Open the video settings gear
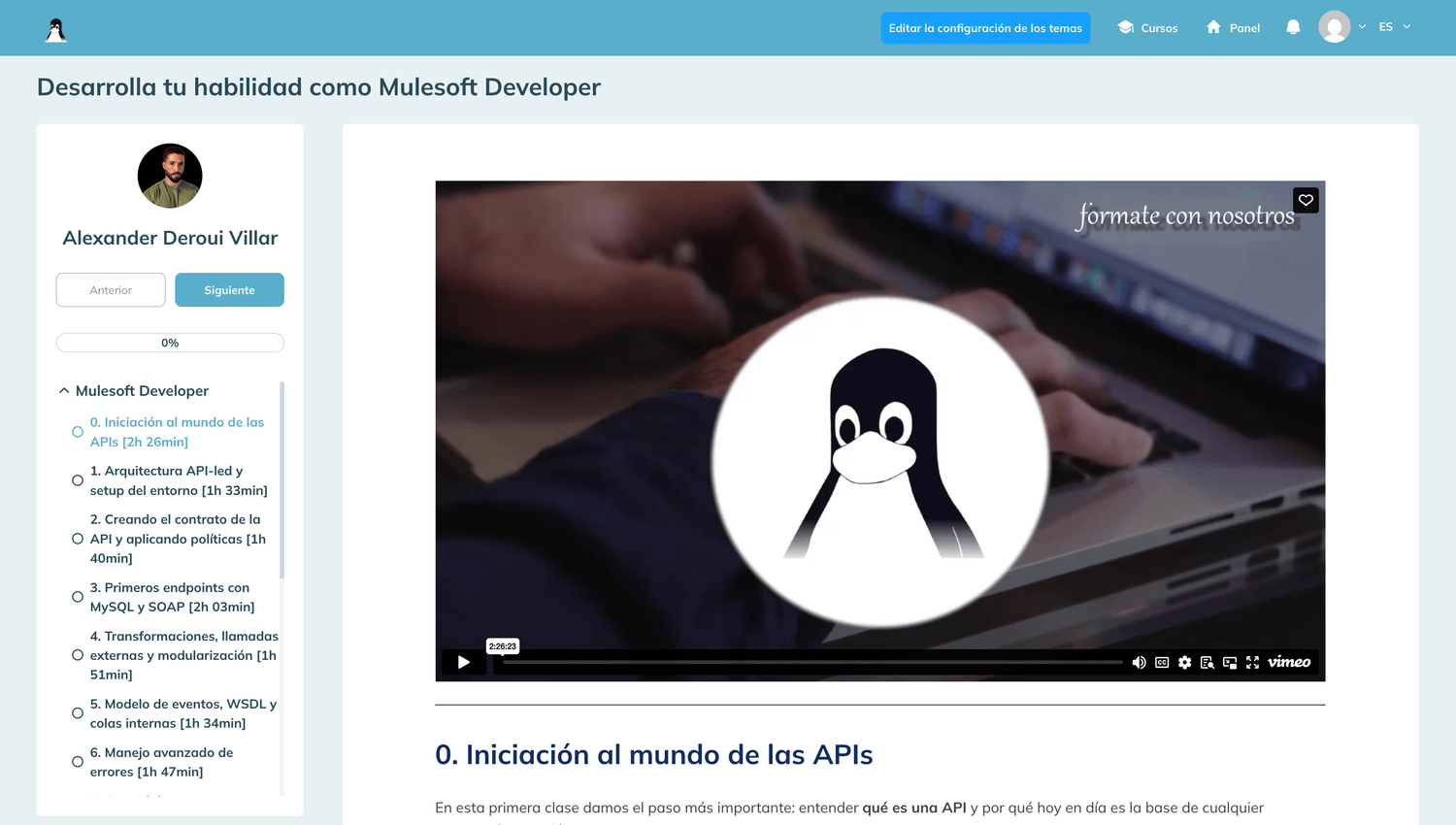The image size is (1456, 825). 1184,662
